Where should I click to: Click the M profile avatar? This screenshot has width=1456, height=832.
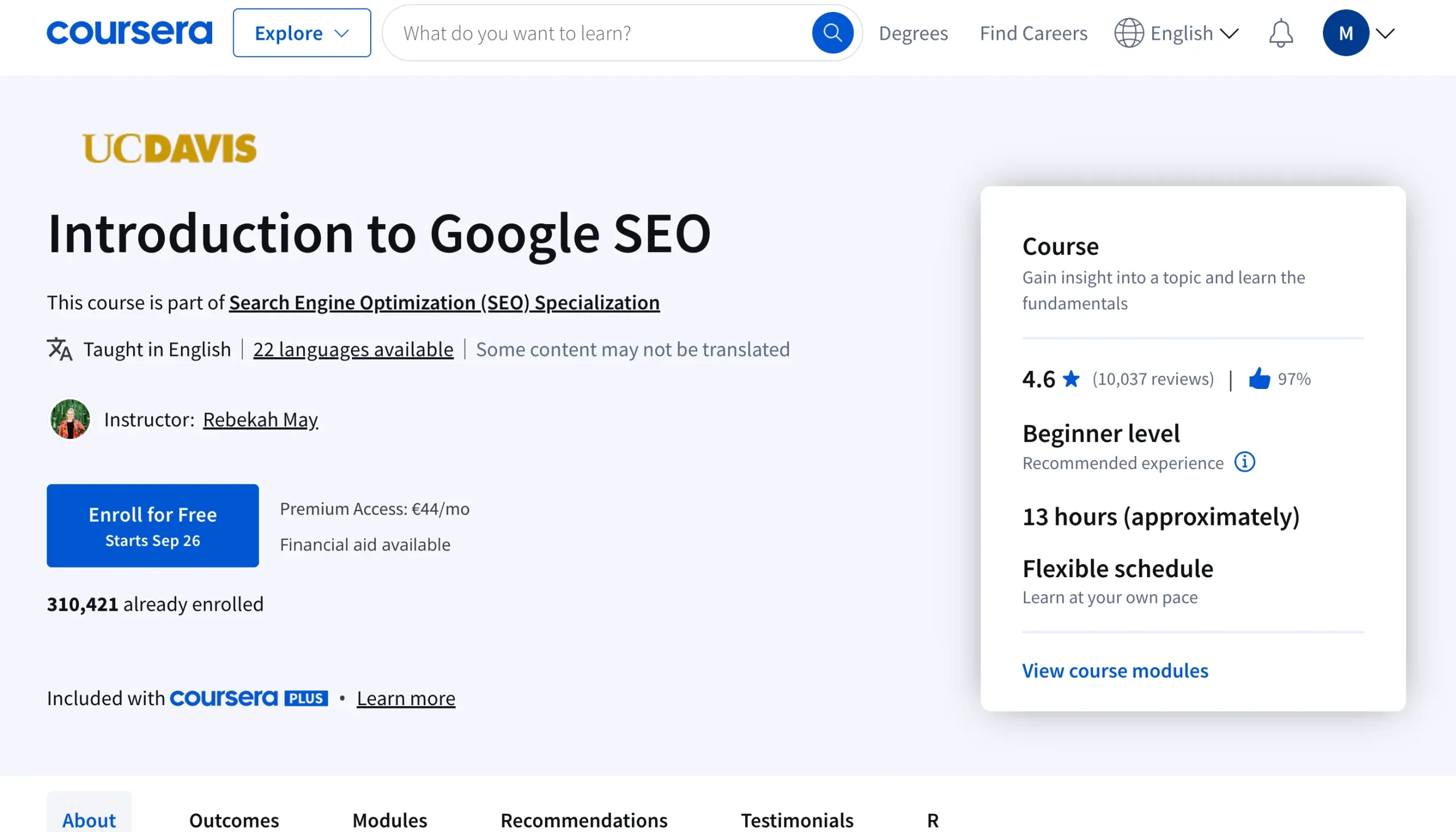click(1345, 33)
